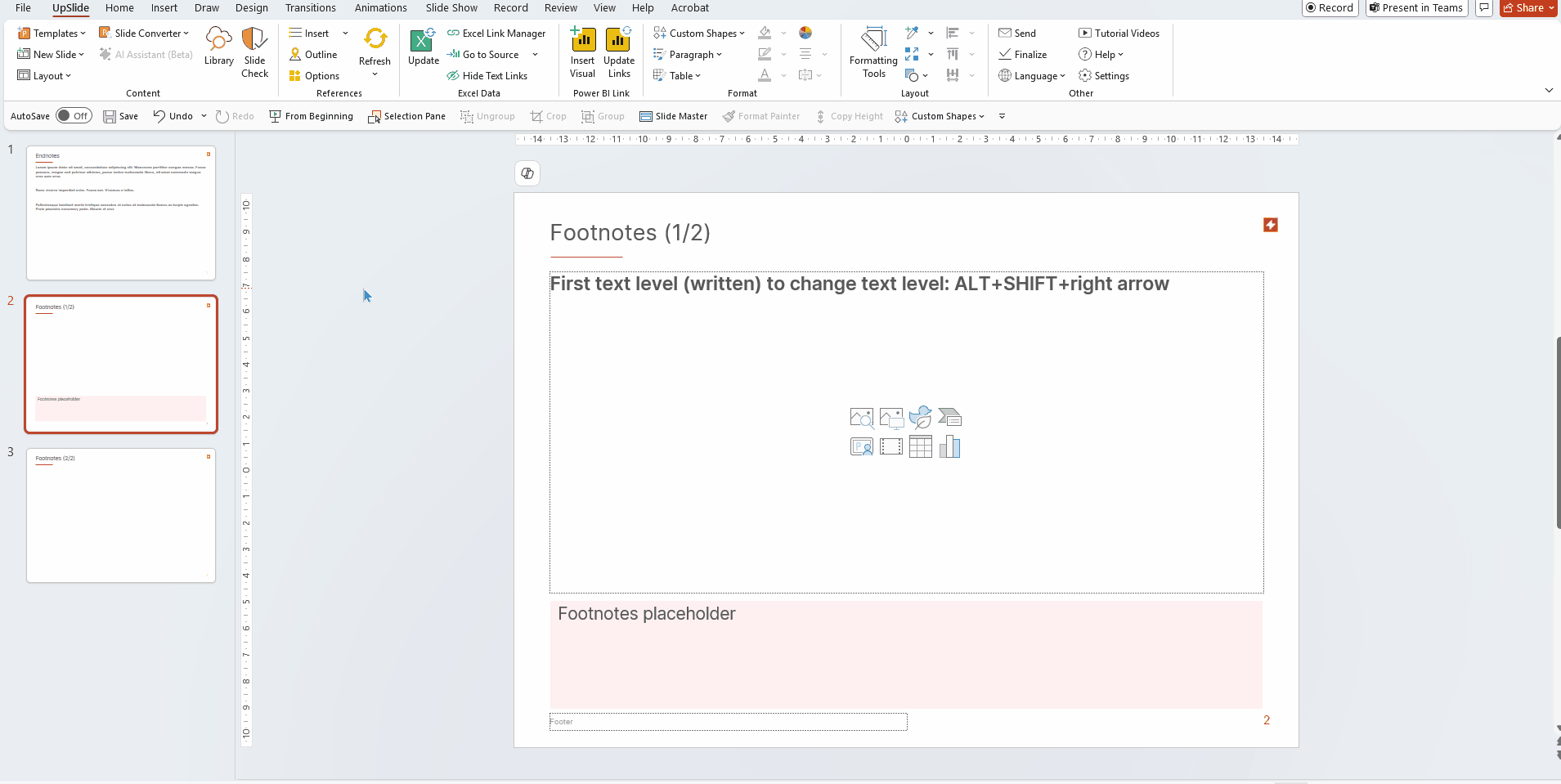Viewport: 1561px width, 784px height.
Task: Open the Slide Show tab
Action: pos(451,8)
